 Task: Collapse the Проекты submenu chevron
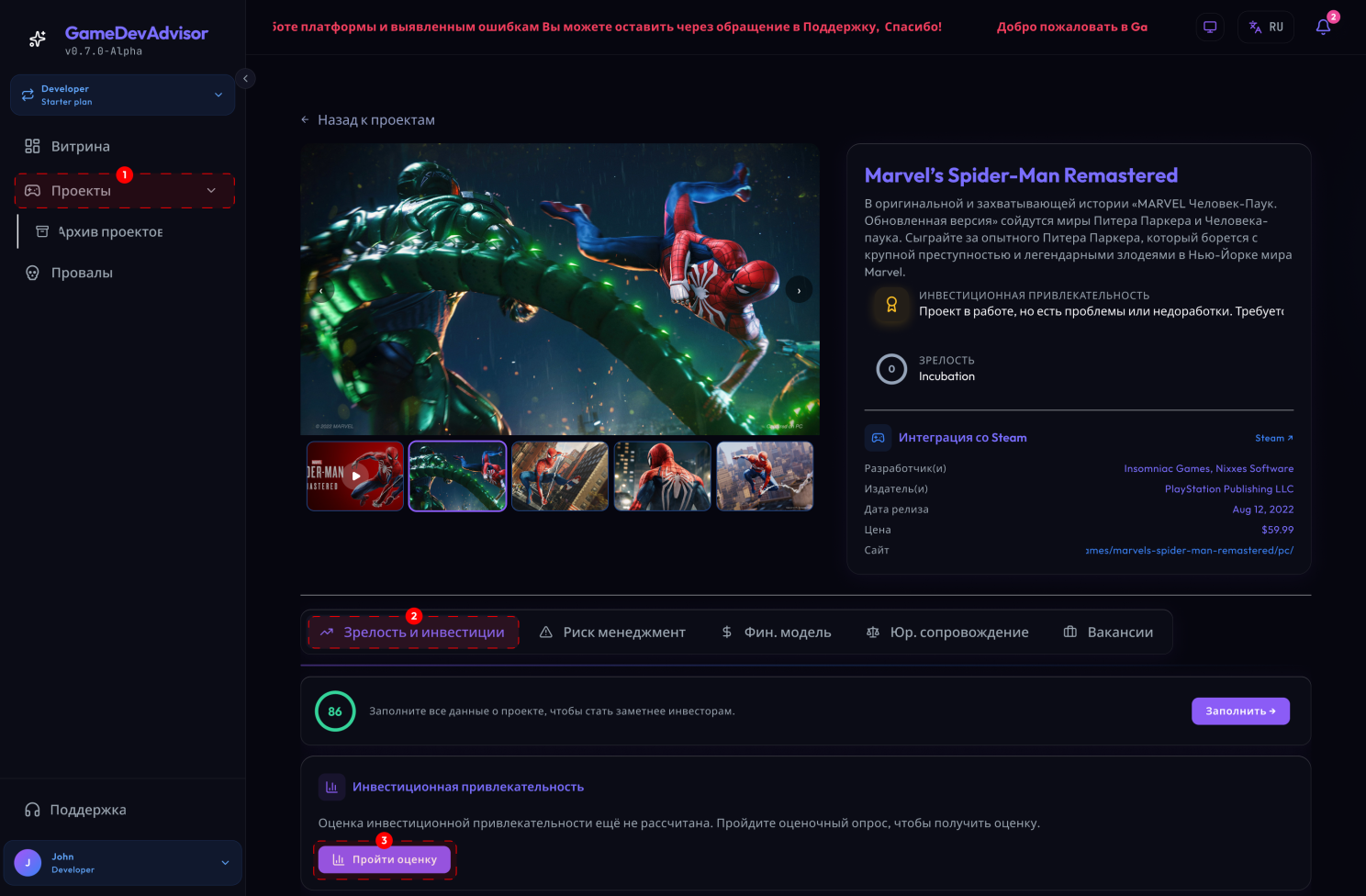click(211, 191)
